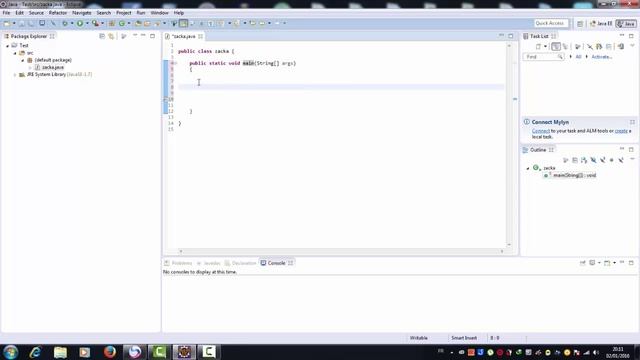Viewport: 640px width, 360px height.
Task: Click the green Run button icon
Action: [x=80, y=24]
